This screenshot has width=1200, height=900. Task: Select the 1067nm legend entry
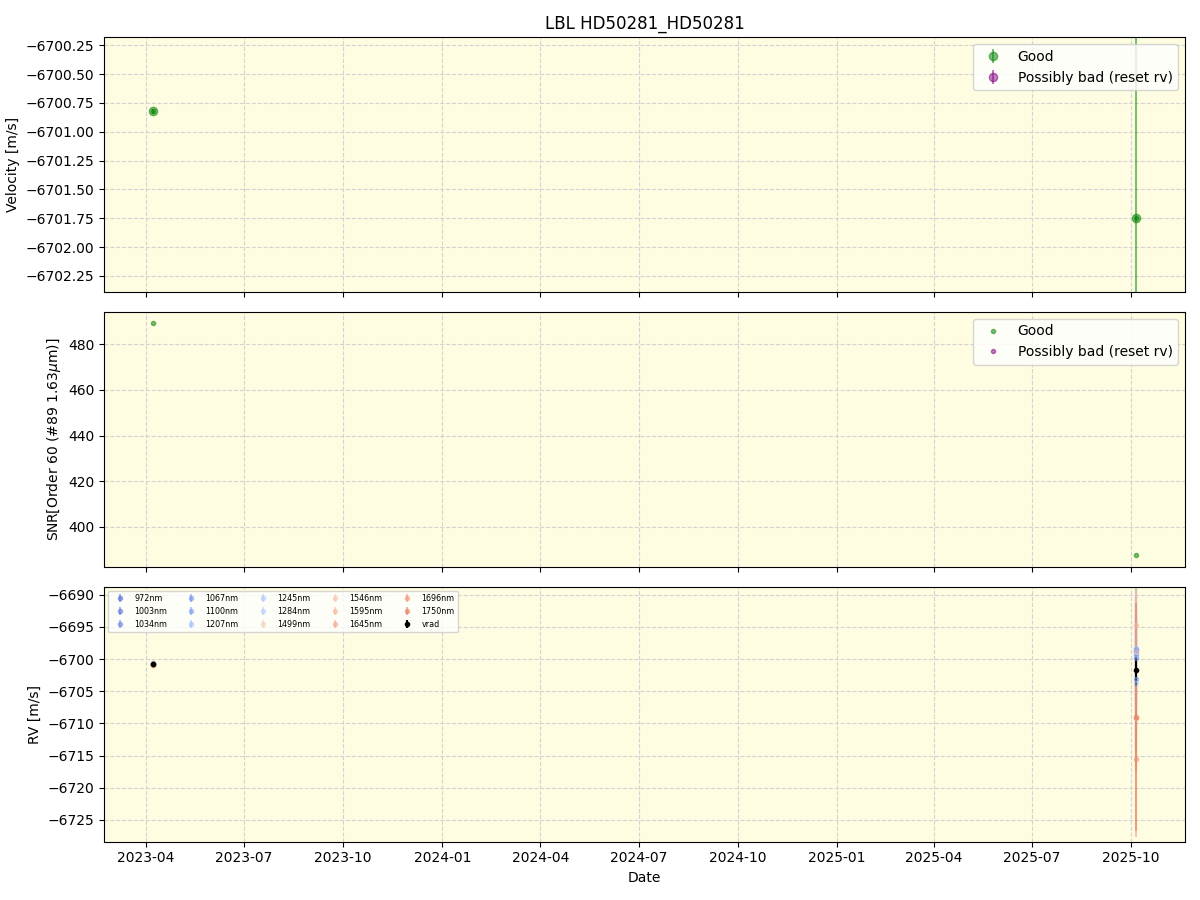pyautogui.click(x=191, y=598)
